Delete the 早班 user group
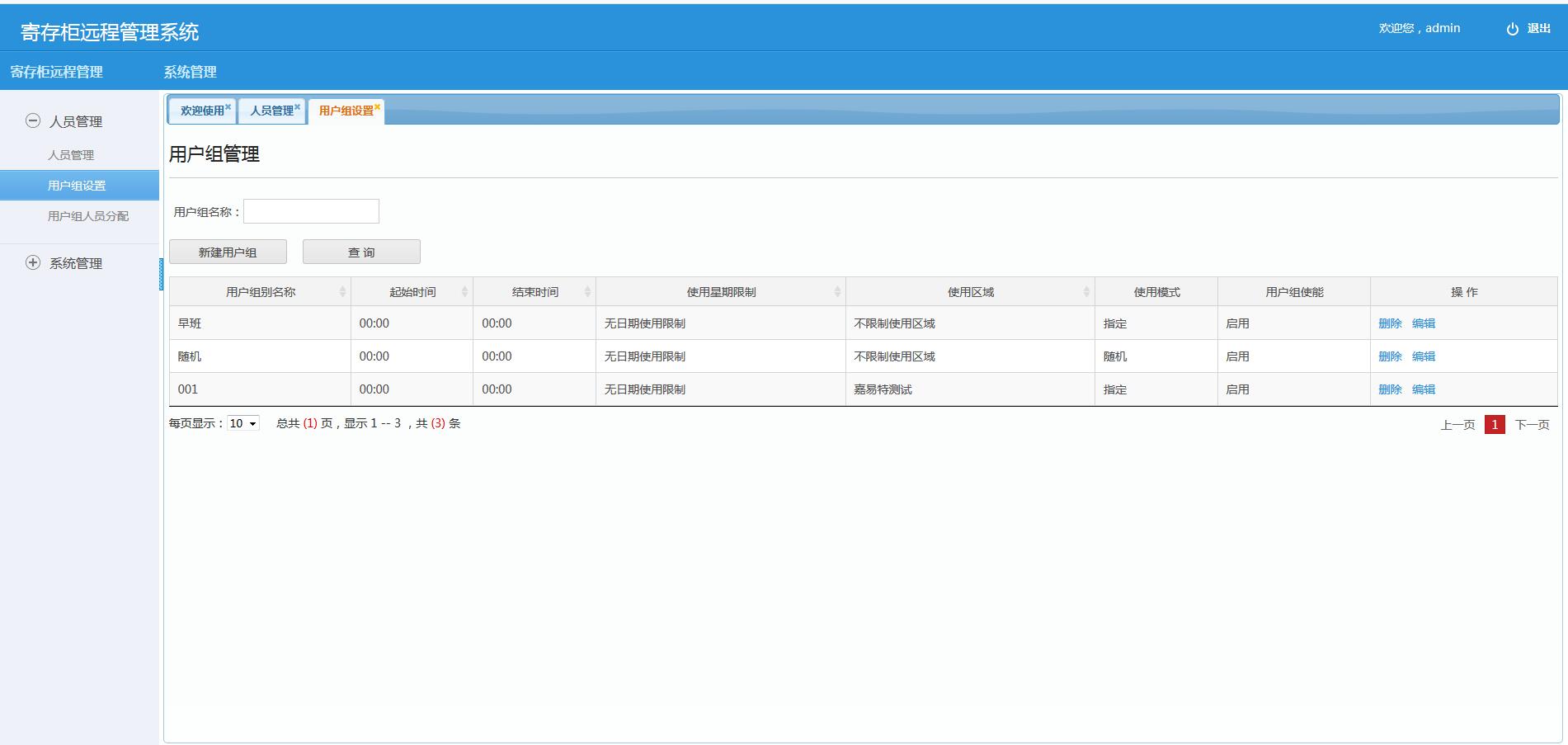 1390,323
